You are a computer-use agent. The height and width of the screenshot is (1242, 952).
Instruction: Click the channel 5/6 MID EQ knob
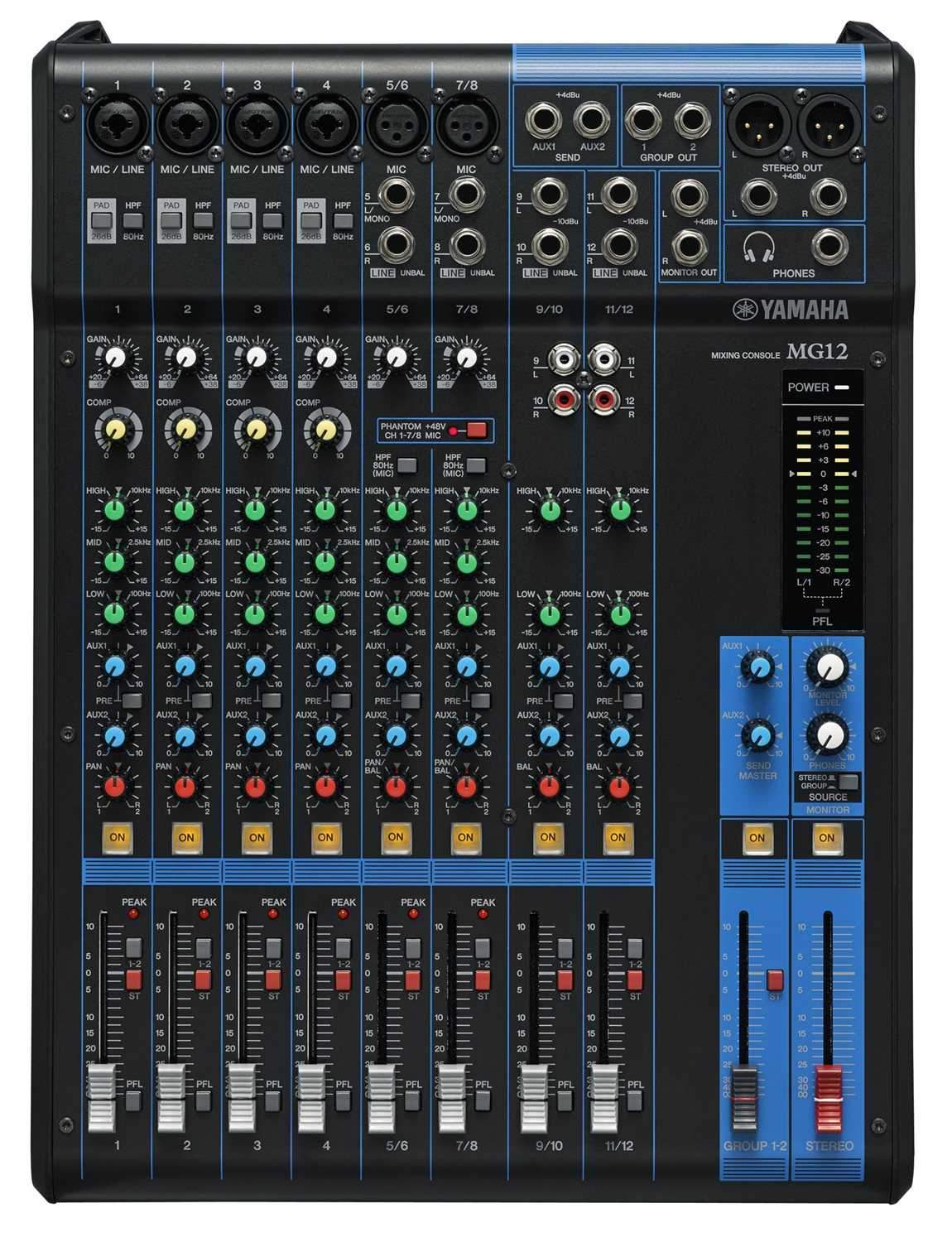point(396,562)
